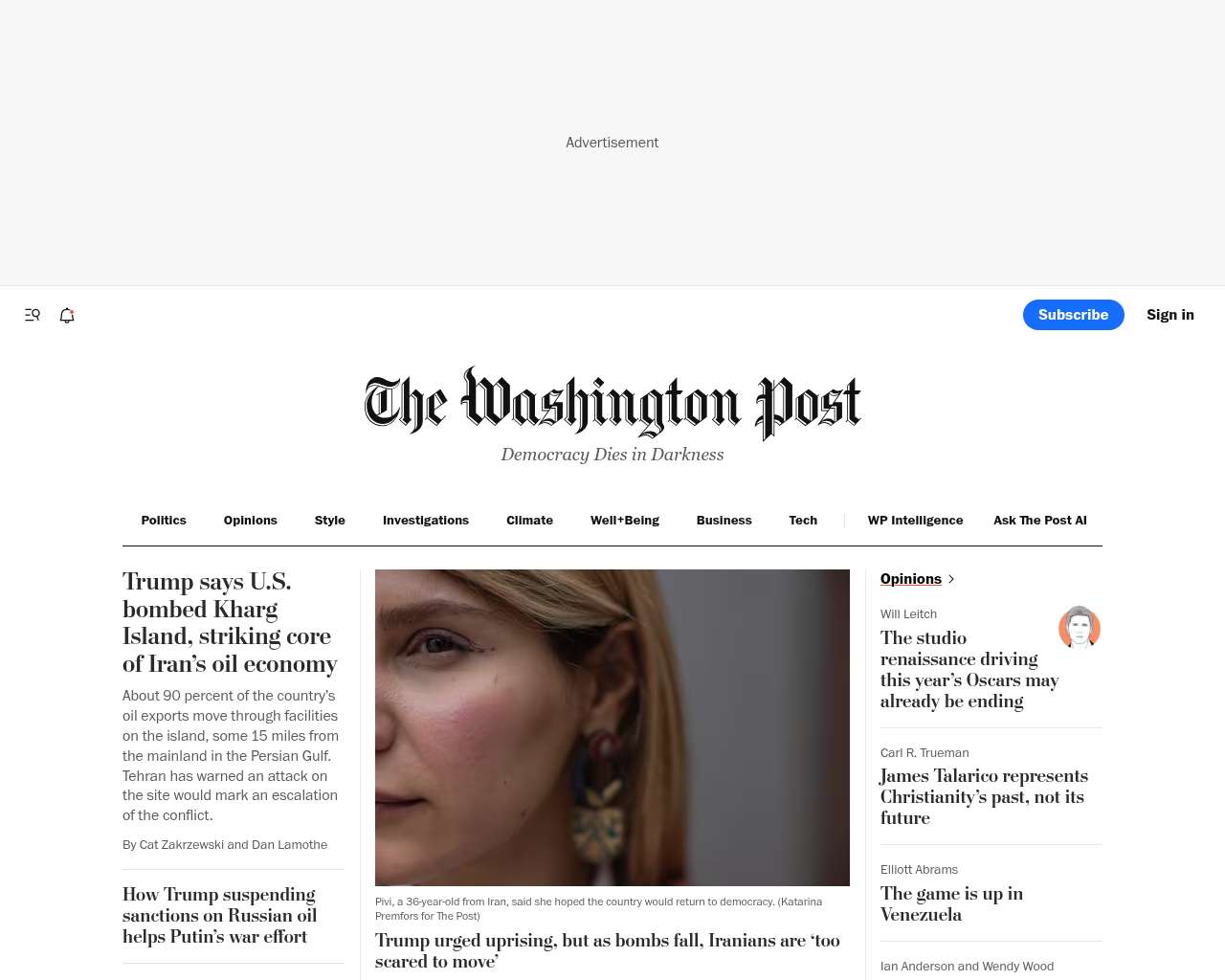The image size is (1225, 980).
Task: Open Ask The Post AI
Action: click(x=1040, y=521)
